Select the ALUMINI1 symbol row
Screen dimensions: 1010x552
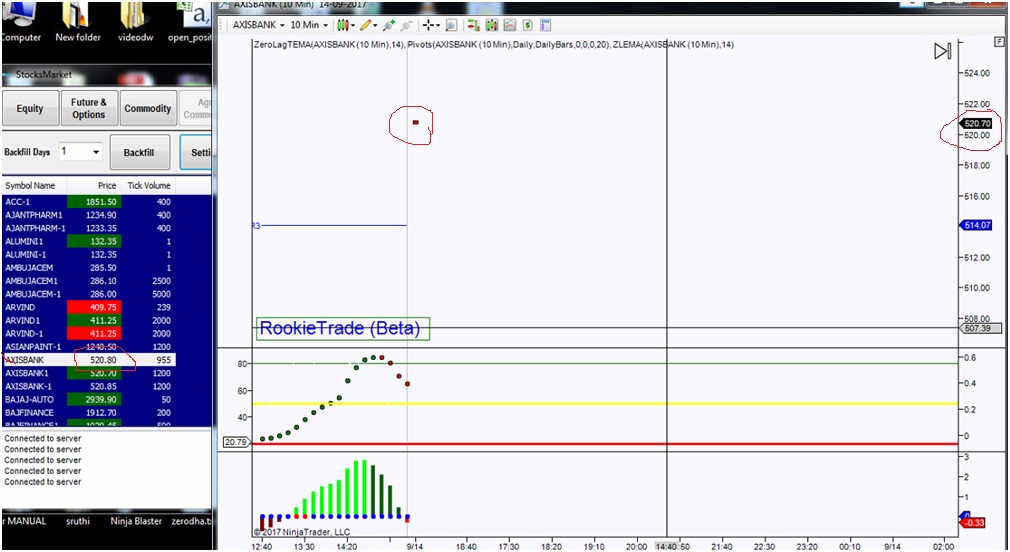click(x=88, y=242)
